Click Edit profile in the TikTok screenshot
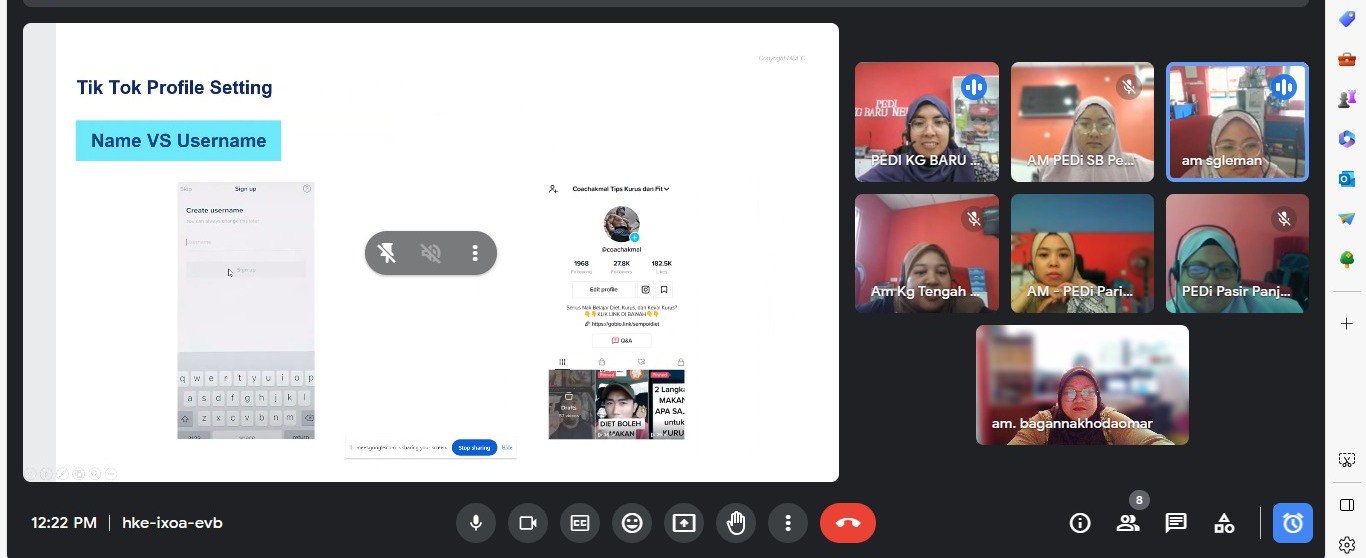This screenshot has height=558, width=1366. [x=603, y=289]
